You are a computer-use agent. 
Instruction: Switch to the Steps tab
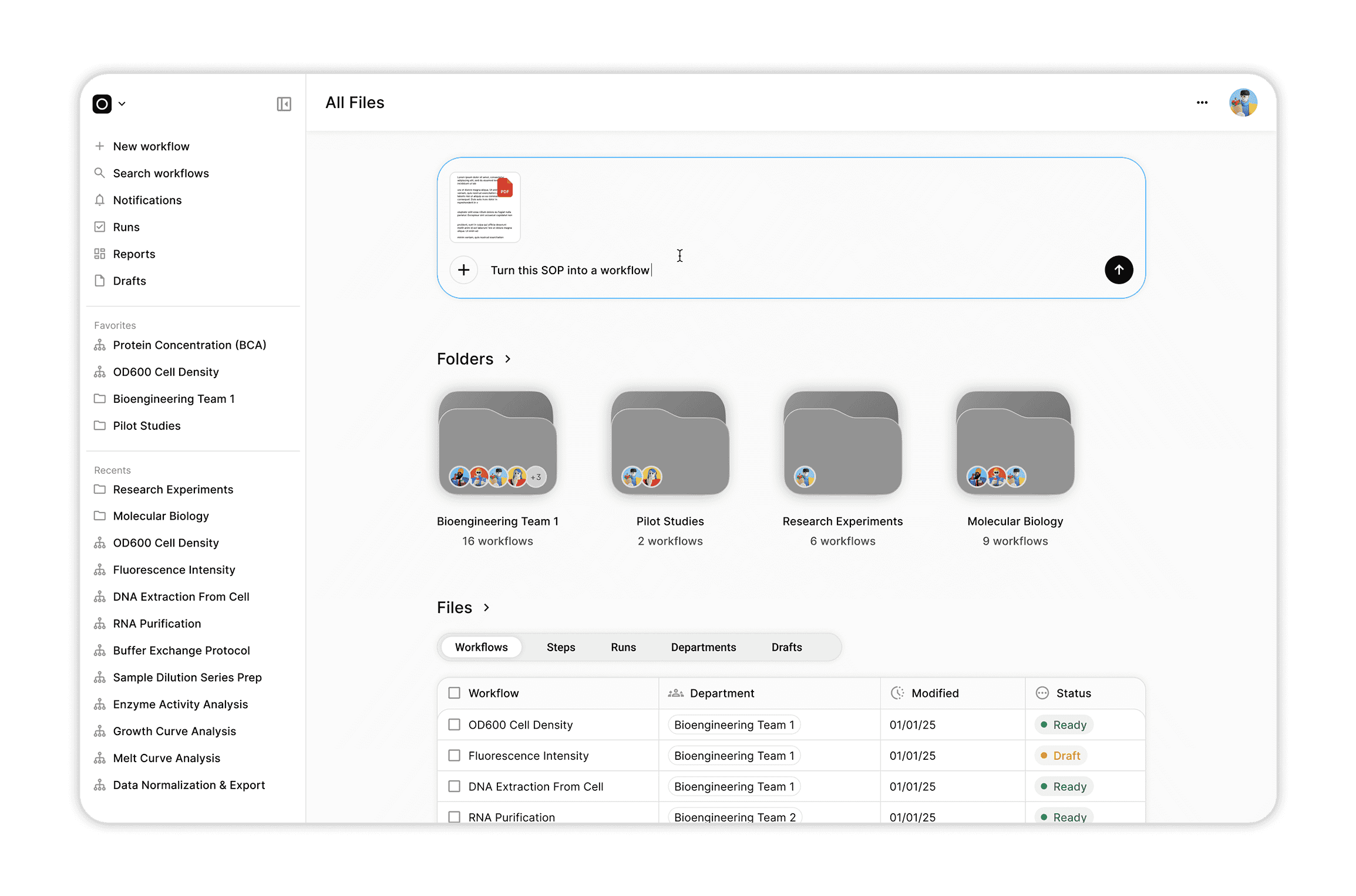click(x=560, y=647)
